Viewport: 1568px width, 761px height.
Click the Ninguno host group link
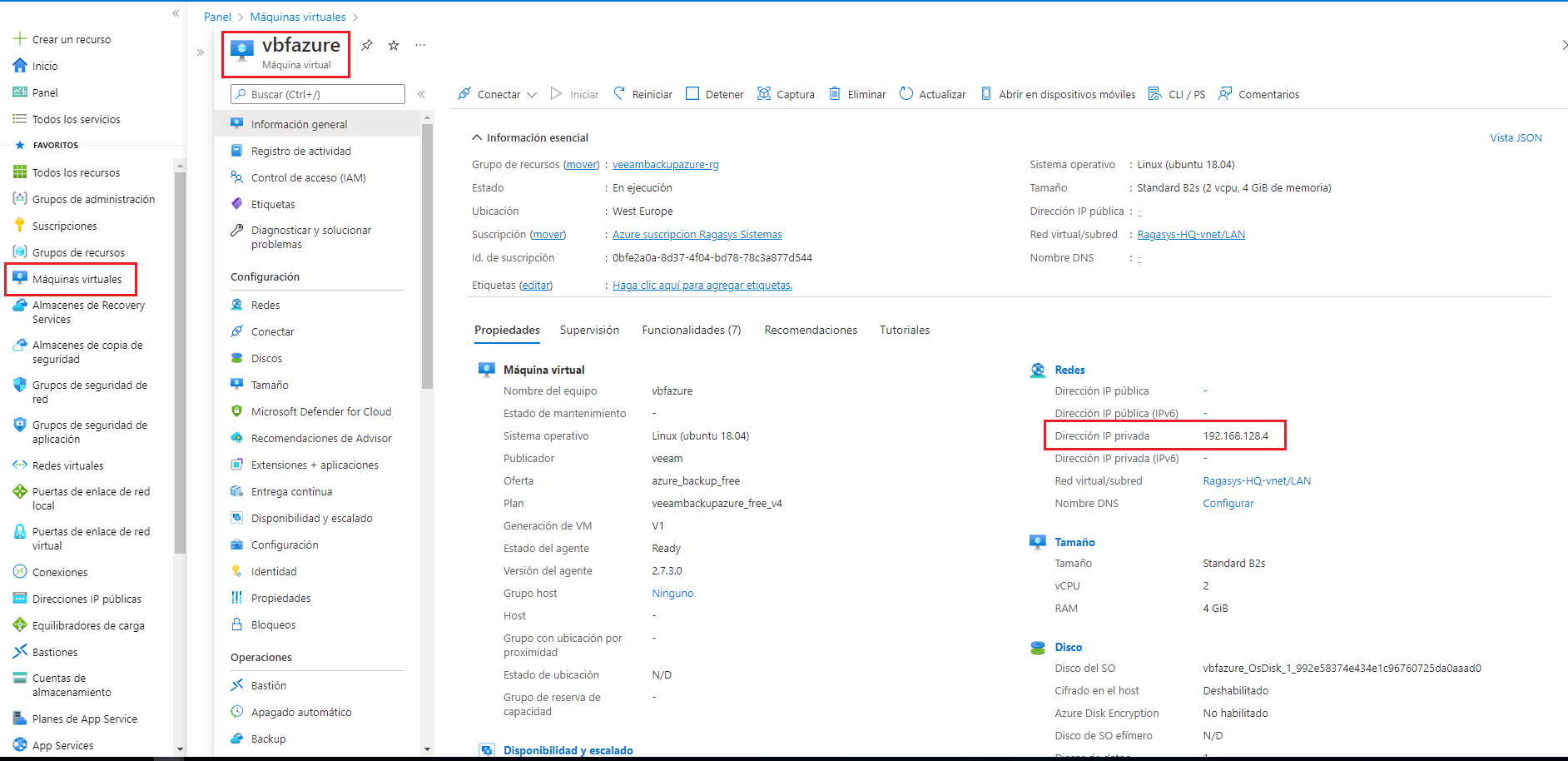point(672,594)
